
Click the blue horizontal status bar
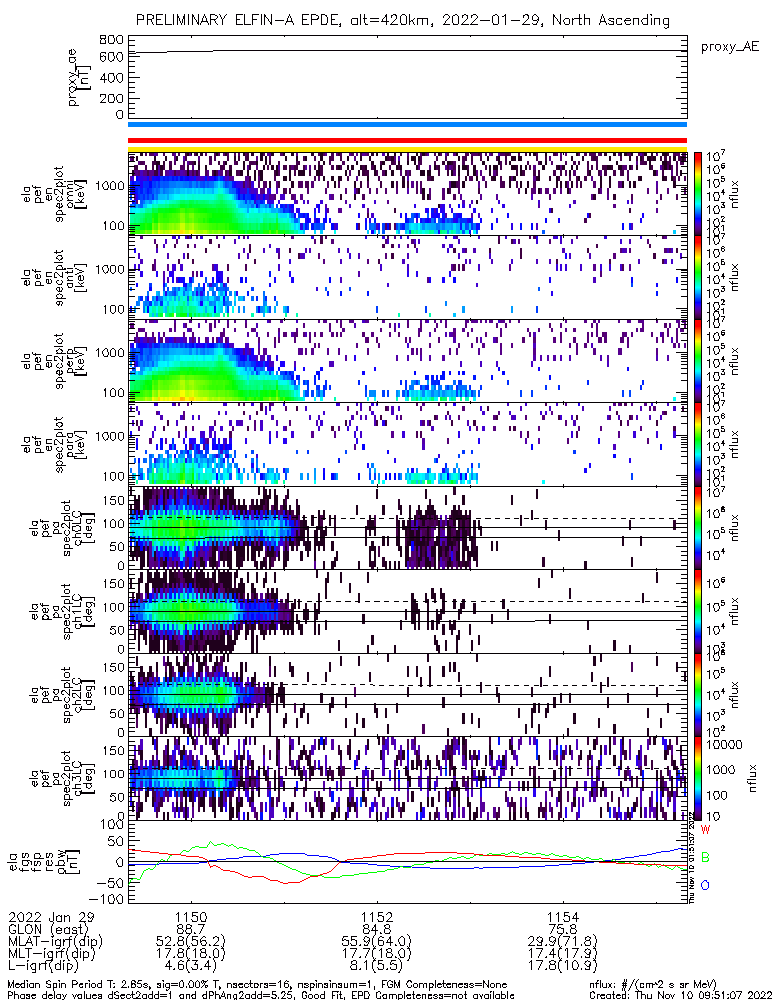click(408, 124)
